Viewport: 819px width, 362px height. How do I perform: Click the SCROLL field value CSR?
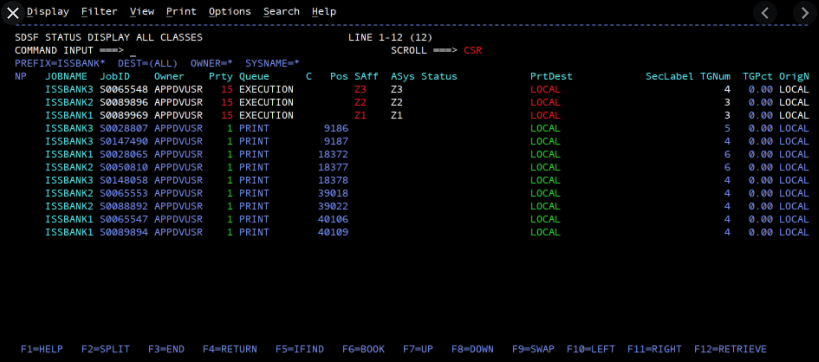point(473,51)
